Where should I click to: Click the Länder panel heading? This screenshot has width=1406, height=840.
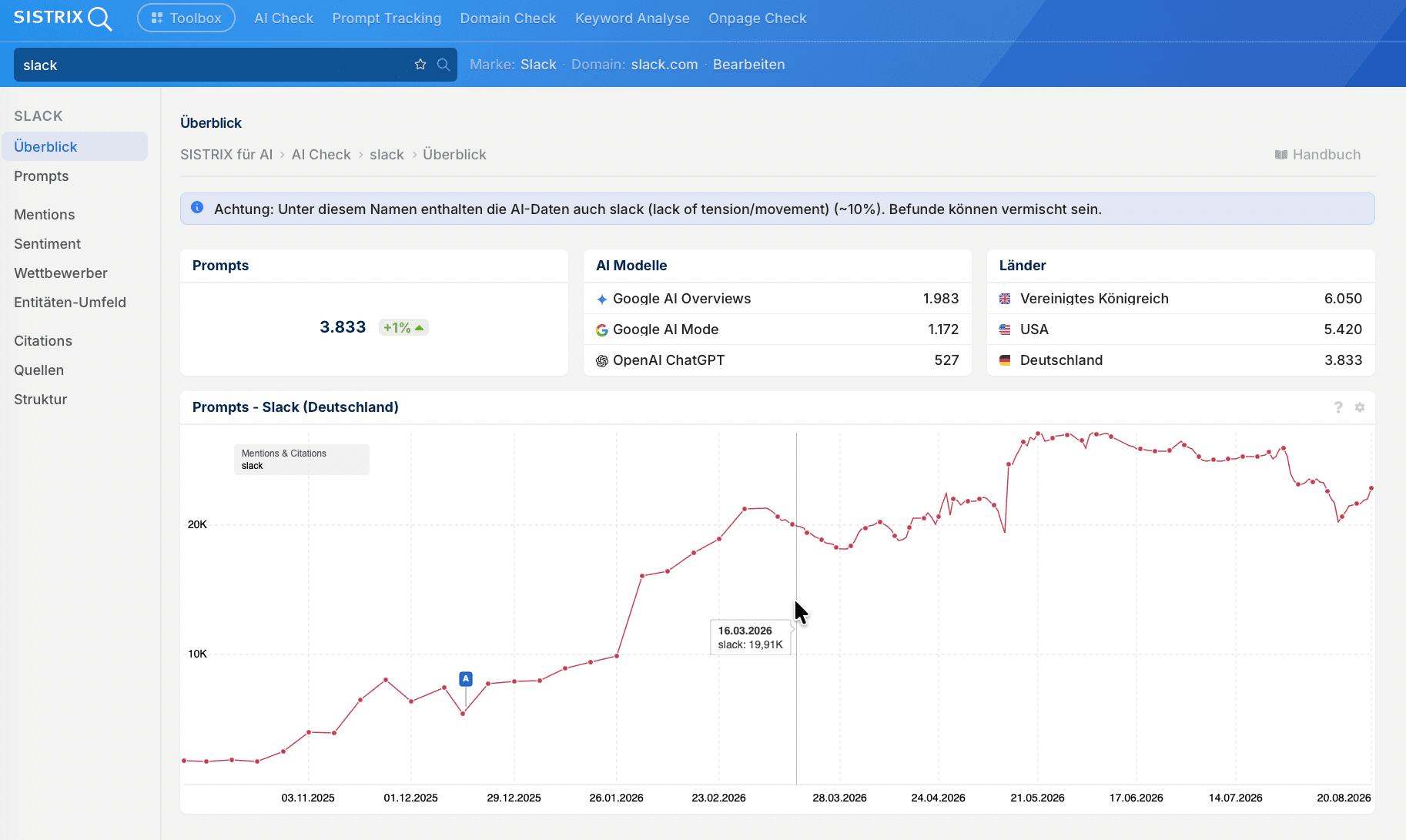coord(1023,266)
